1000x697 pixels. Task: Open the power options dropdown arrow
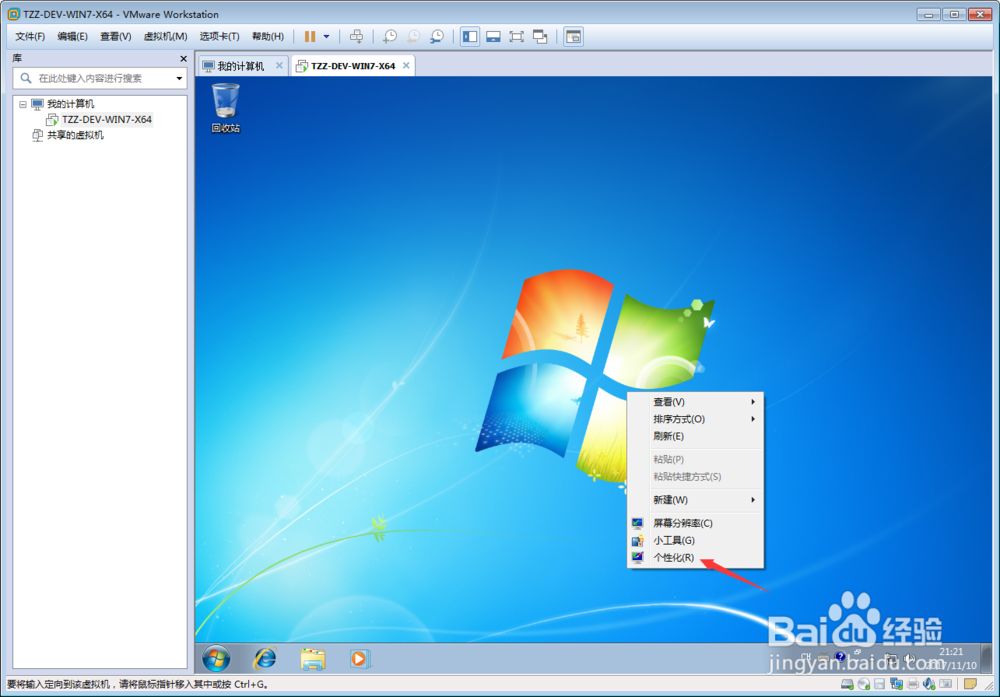tap(327, 36)
